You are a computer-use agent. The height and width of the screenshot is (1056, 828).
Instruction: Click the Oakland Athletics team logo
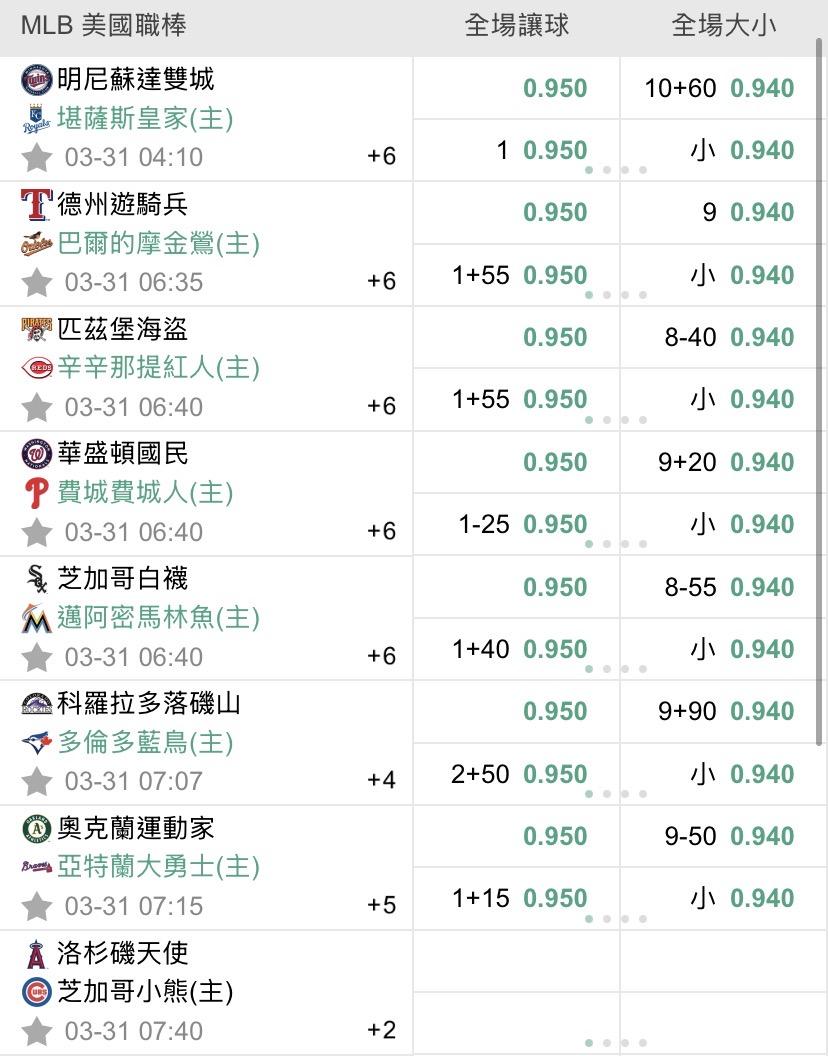click(37, 829)
